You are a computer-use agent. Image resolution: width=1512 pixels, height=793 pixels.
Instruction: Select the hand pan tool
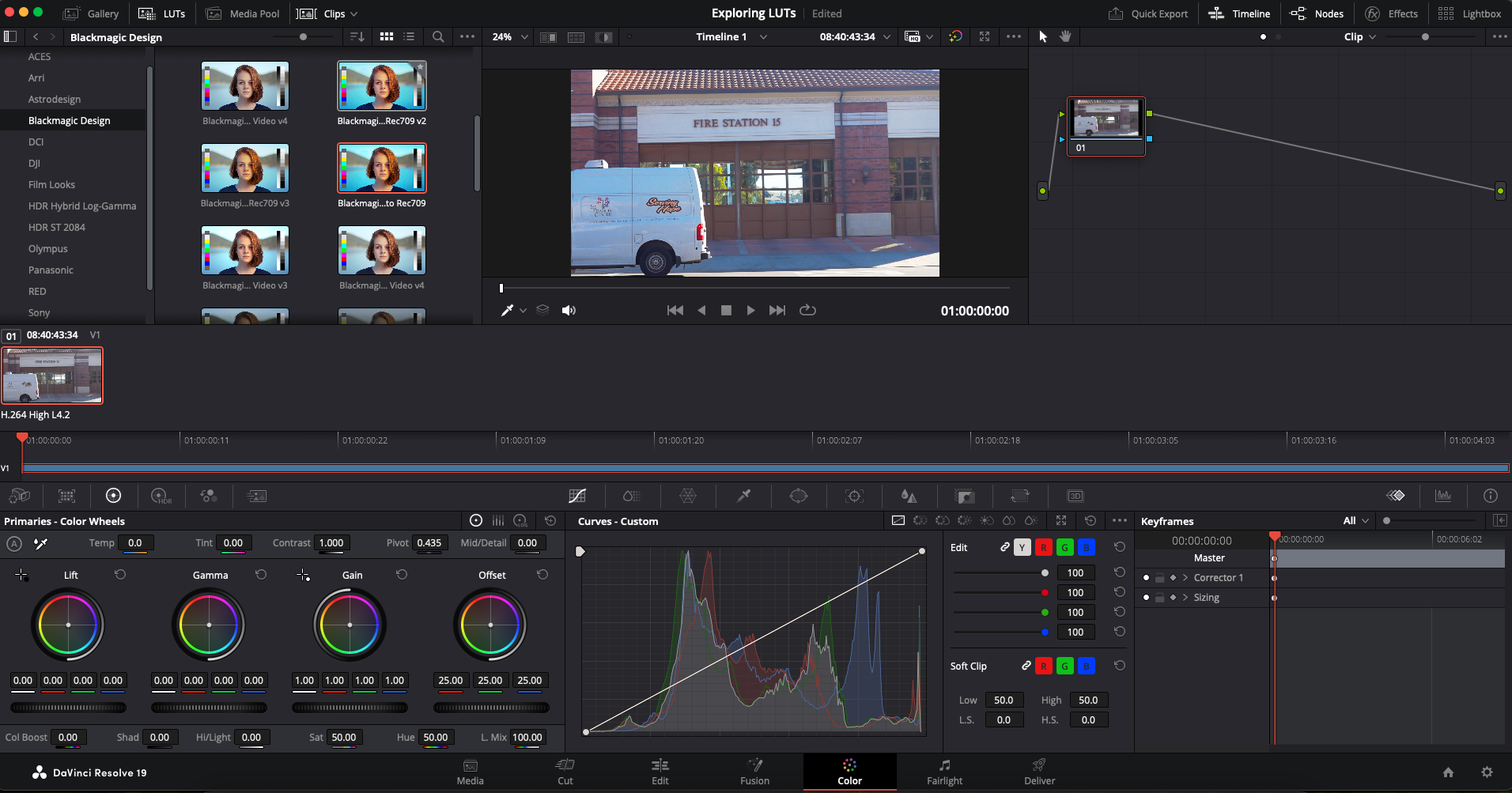pos(1065,36)
